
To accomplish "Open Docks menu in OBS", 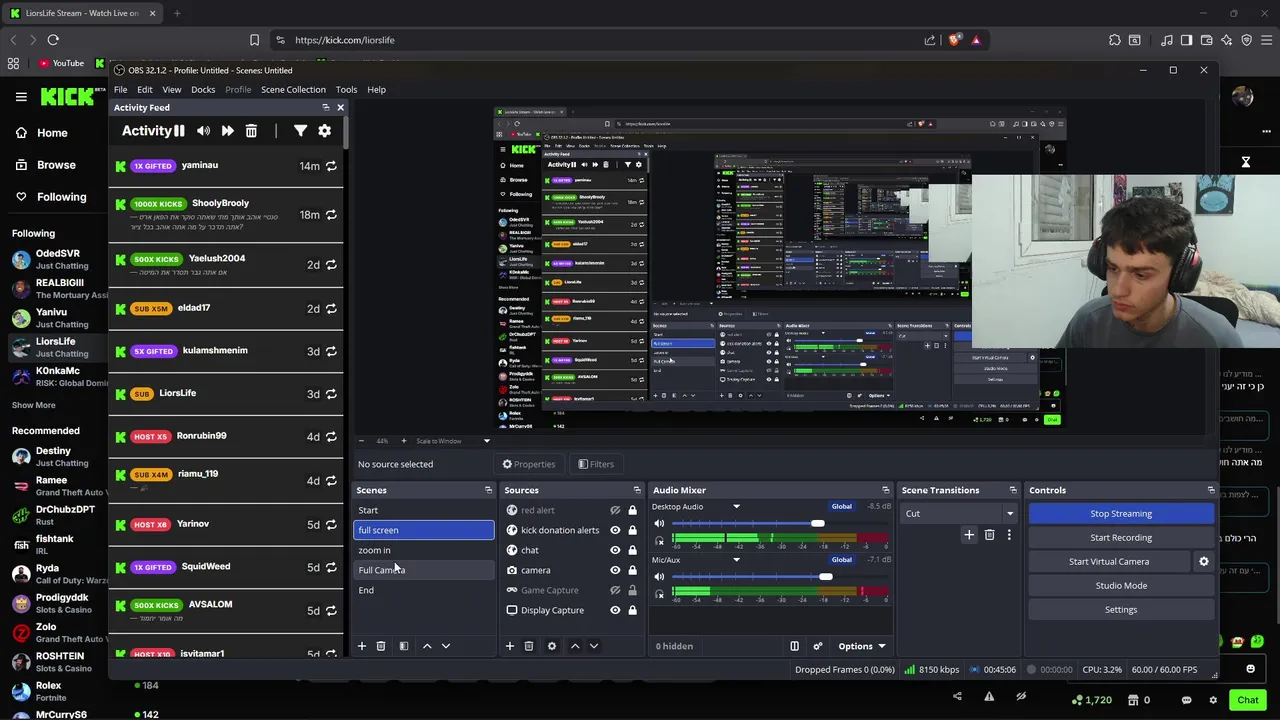I will pyautogui.click(x=203, y=89).
